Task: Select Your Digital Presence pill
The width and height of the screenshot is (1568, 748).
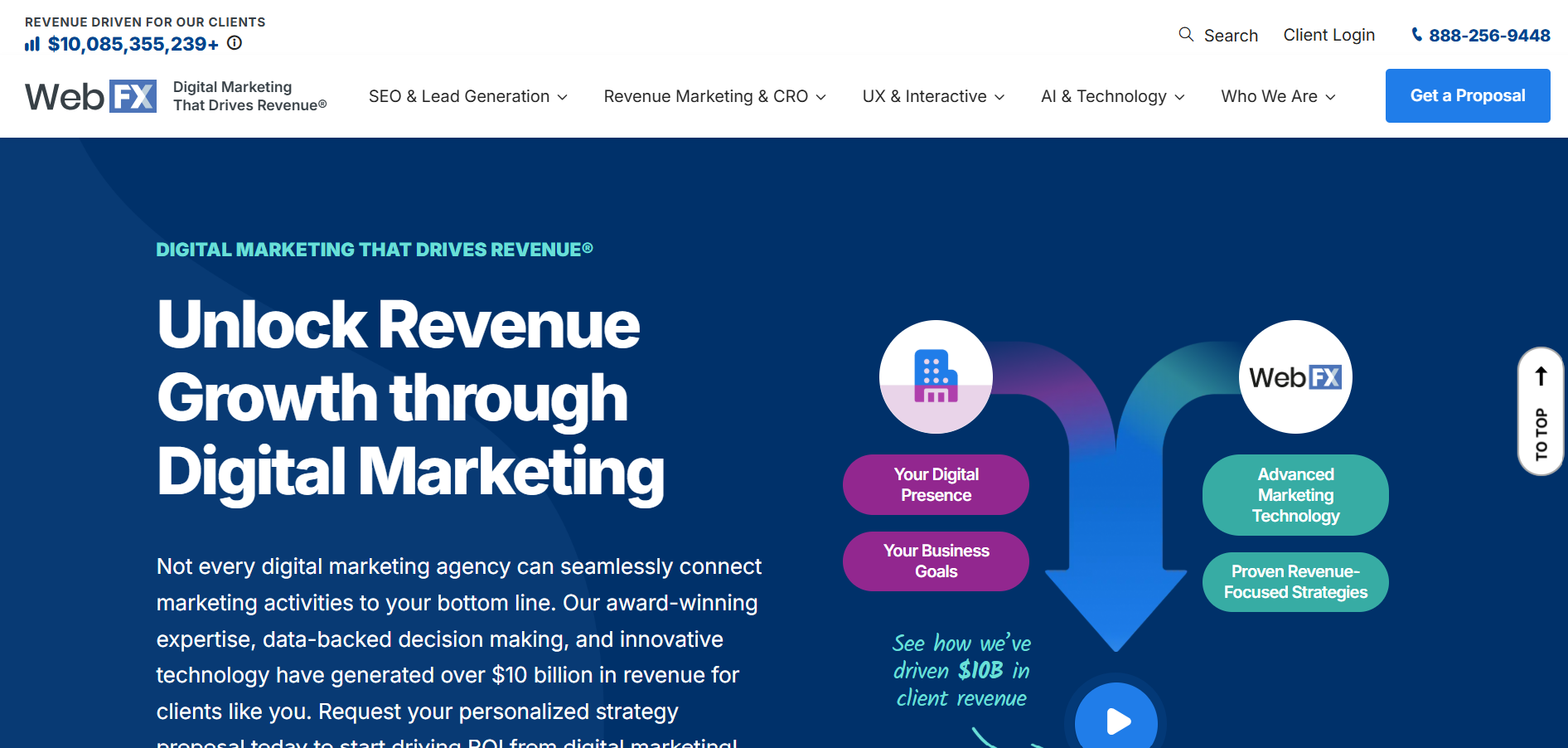Action: coord(936,484)
